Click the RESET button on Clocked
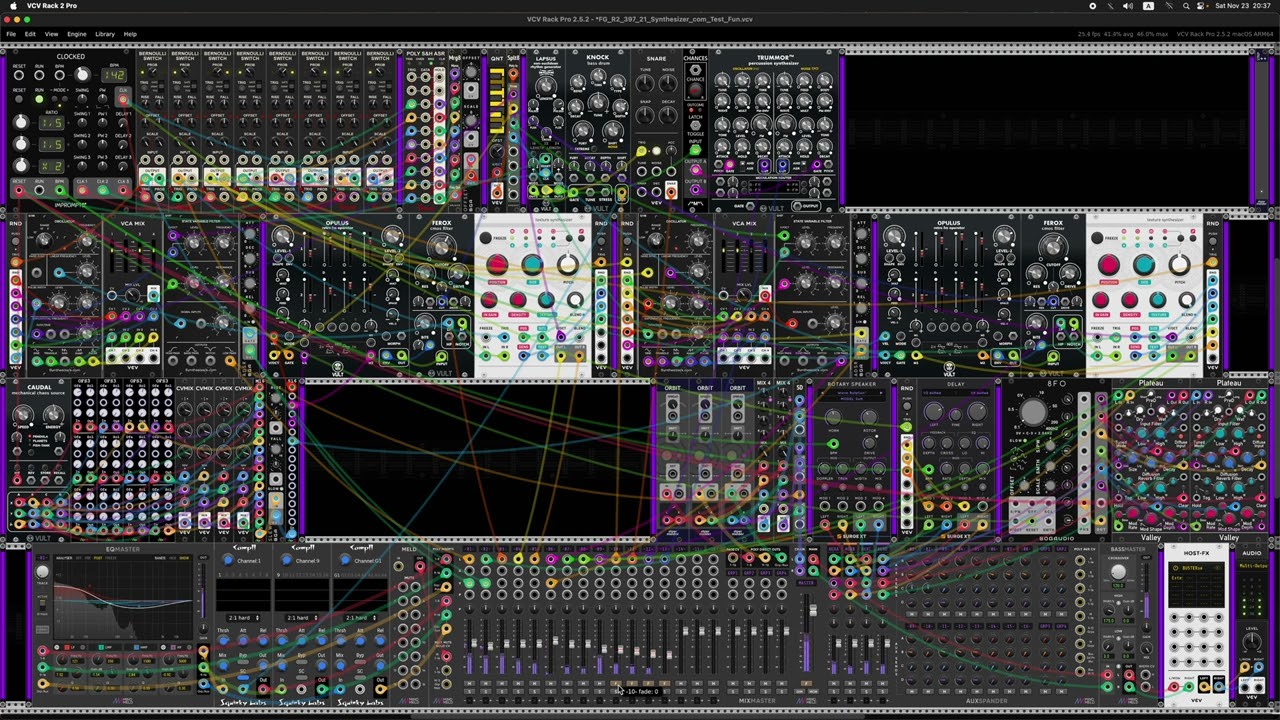This screenshot has width=1280, height=720. coord(19,99)
